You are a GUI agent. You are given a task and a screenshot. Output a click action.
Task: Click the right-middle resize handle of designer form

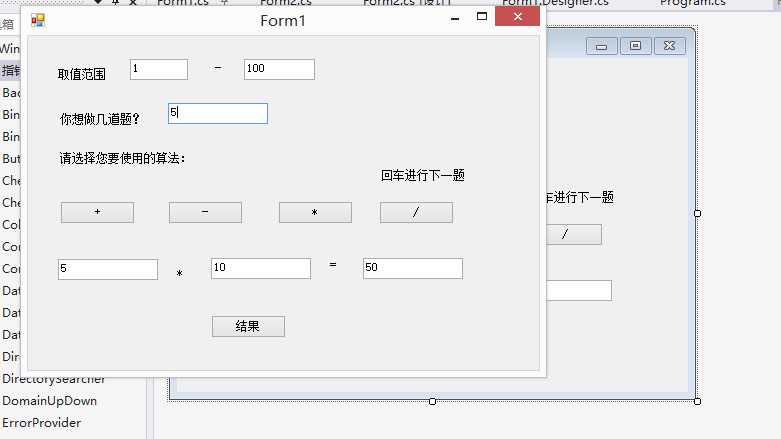click(697, 214)
